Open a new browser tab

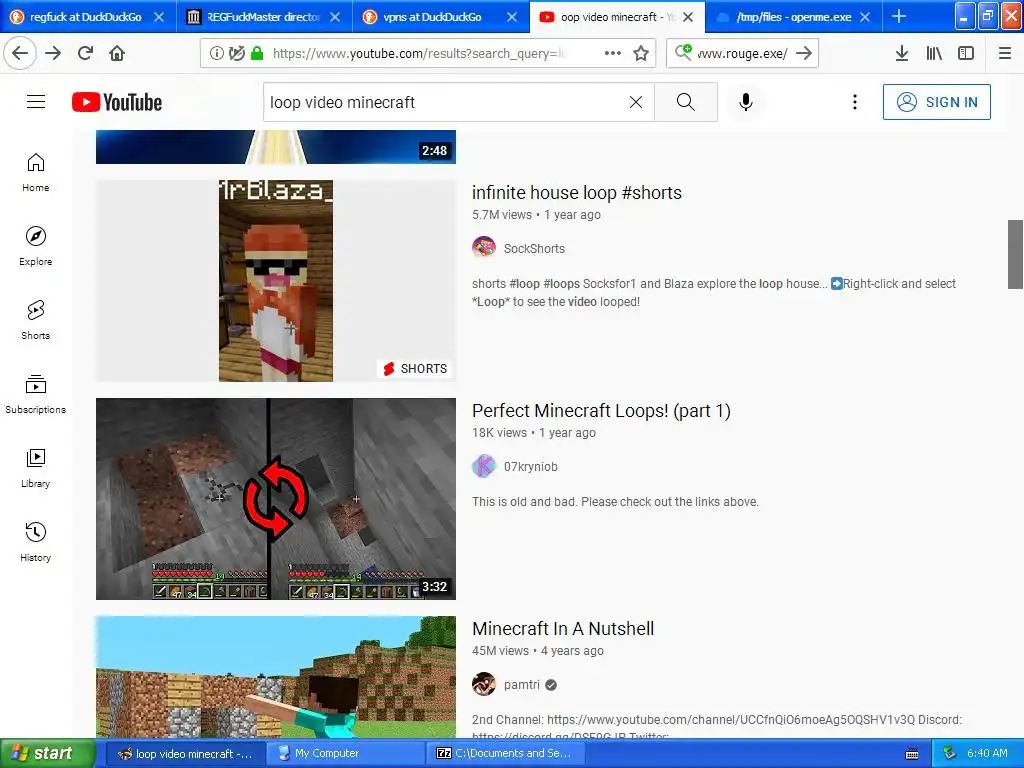[899, 16]
